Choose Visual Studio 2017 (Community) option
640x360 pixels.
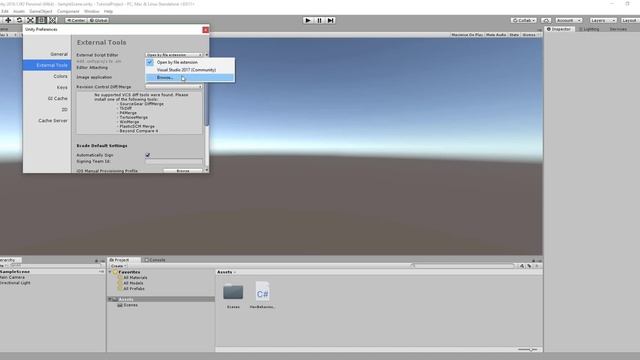190,70
